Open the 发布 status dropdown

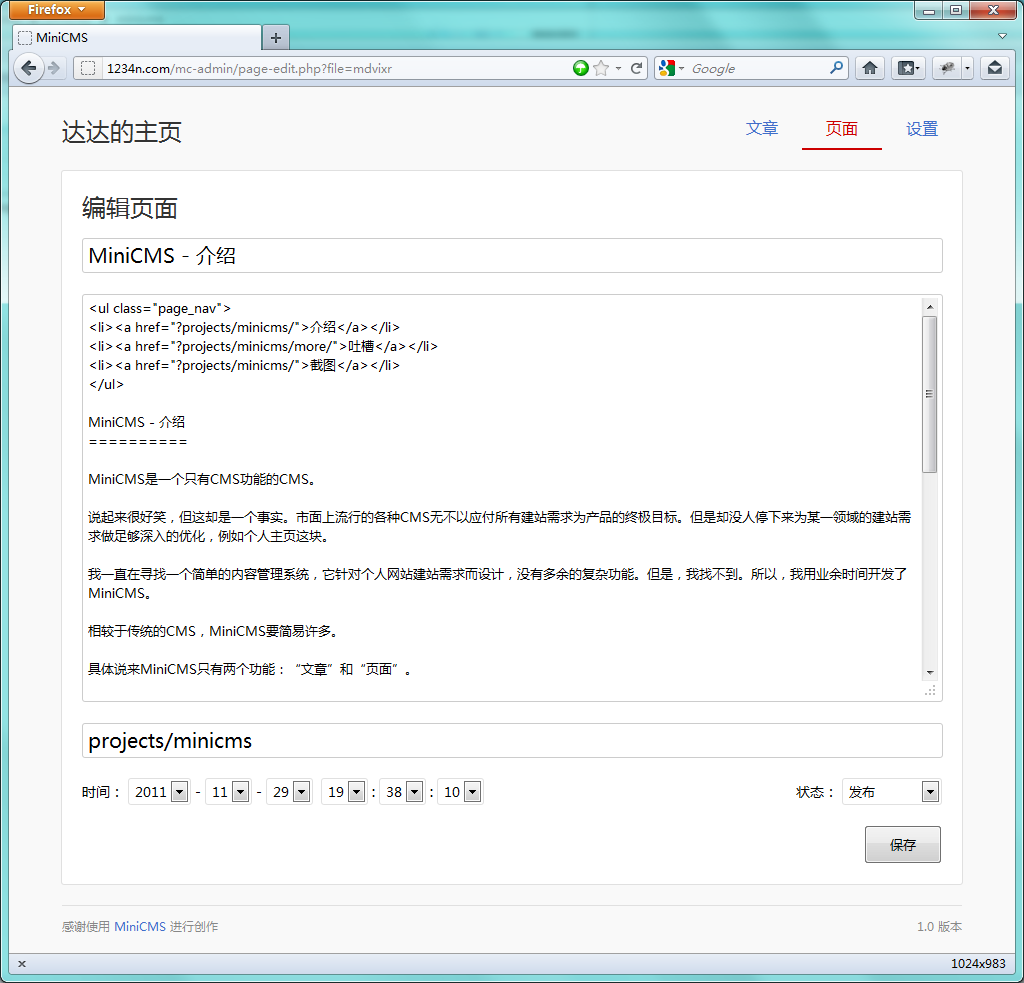(x=930, y=792)
